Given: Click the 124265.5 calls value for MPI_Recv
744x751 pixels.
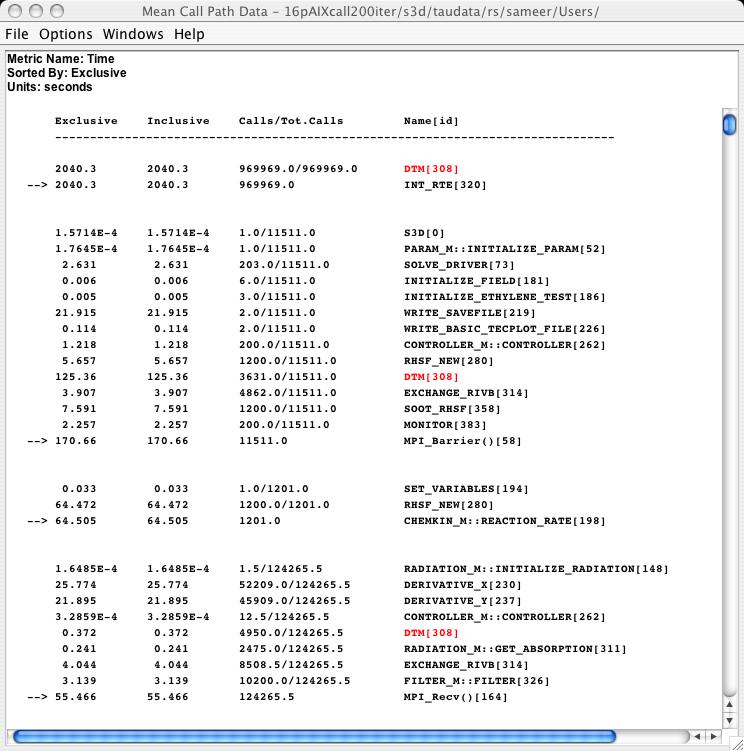Looking at the screenshot, I should pos(267,697).
